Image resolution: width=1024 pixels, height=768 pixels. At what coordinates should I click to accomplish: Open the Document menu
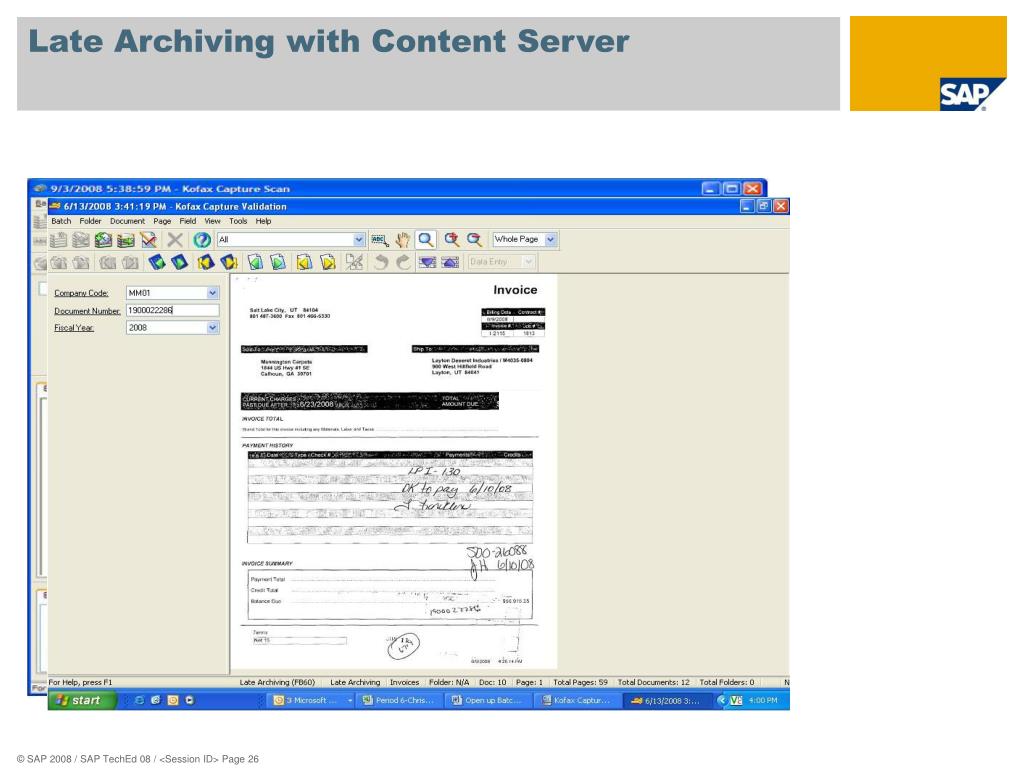pyautogui.click(x=127, y=221)
